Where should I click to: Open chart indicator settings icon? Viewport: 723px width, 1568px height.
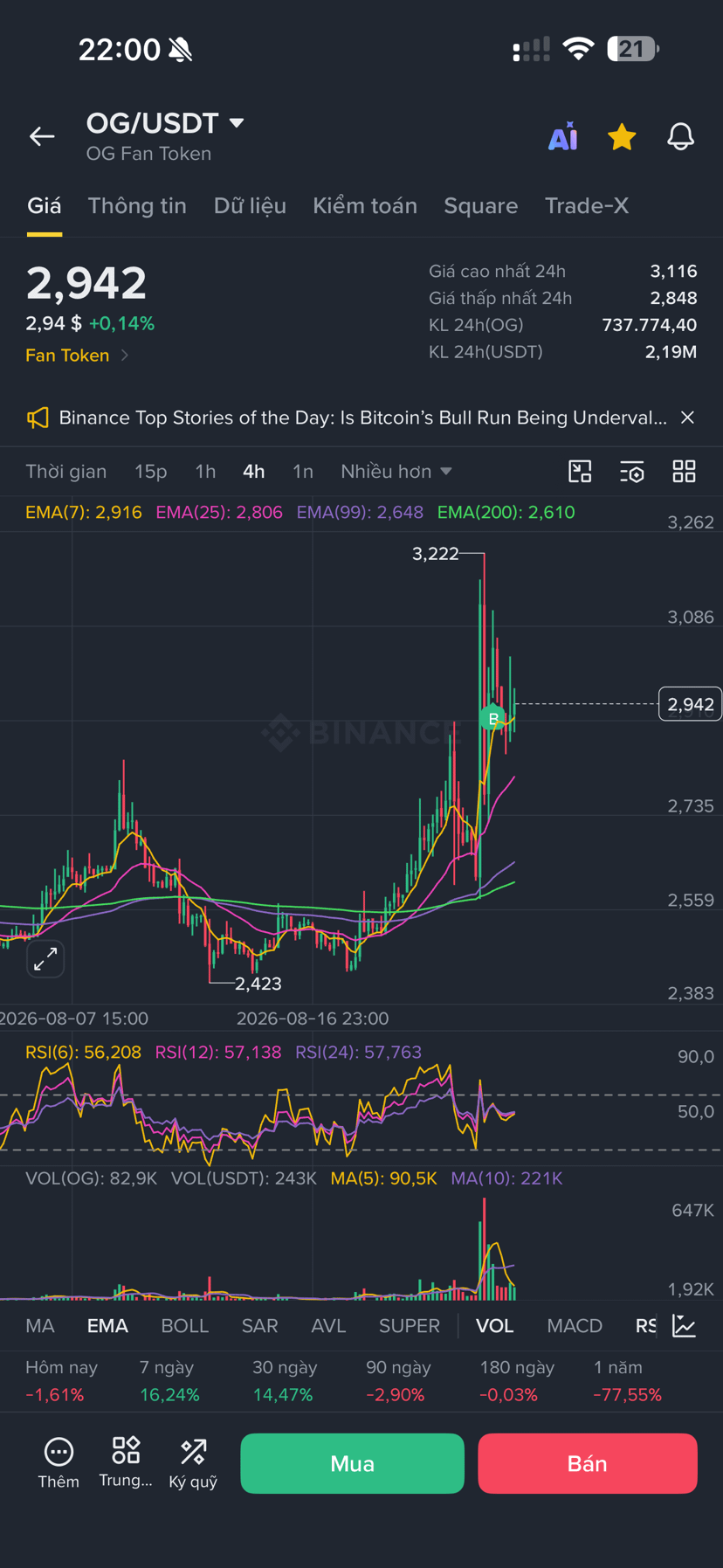click(x=632, y=472)
